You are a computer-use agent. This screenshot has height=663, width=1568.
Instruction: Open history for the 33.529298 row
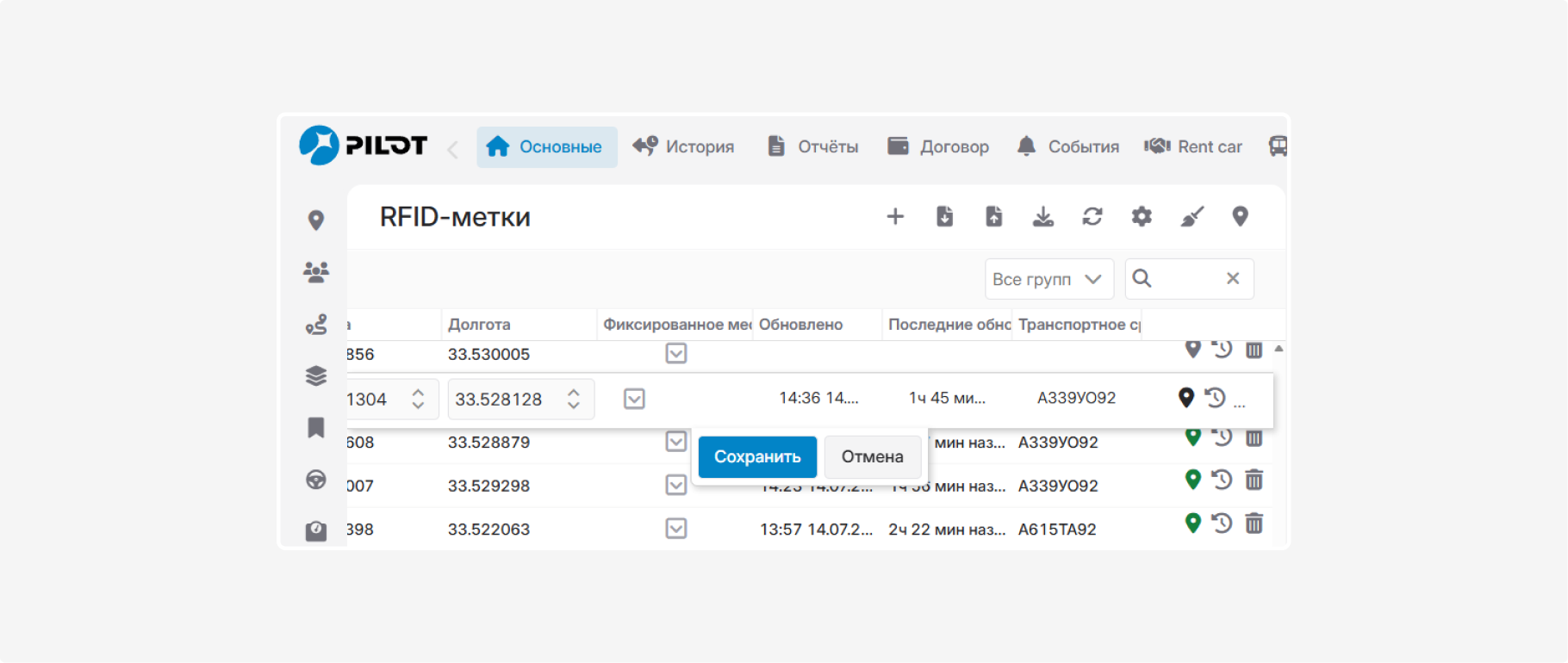point(1222,480)
